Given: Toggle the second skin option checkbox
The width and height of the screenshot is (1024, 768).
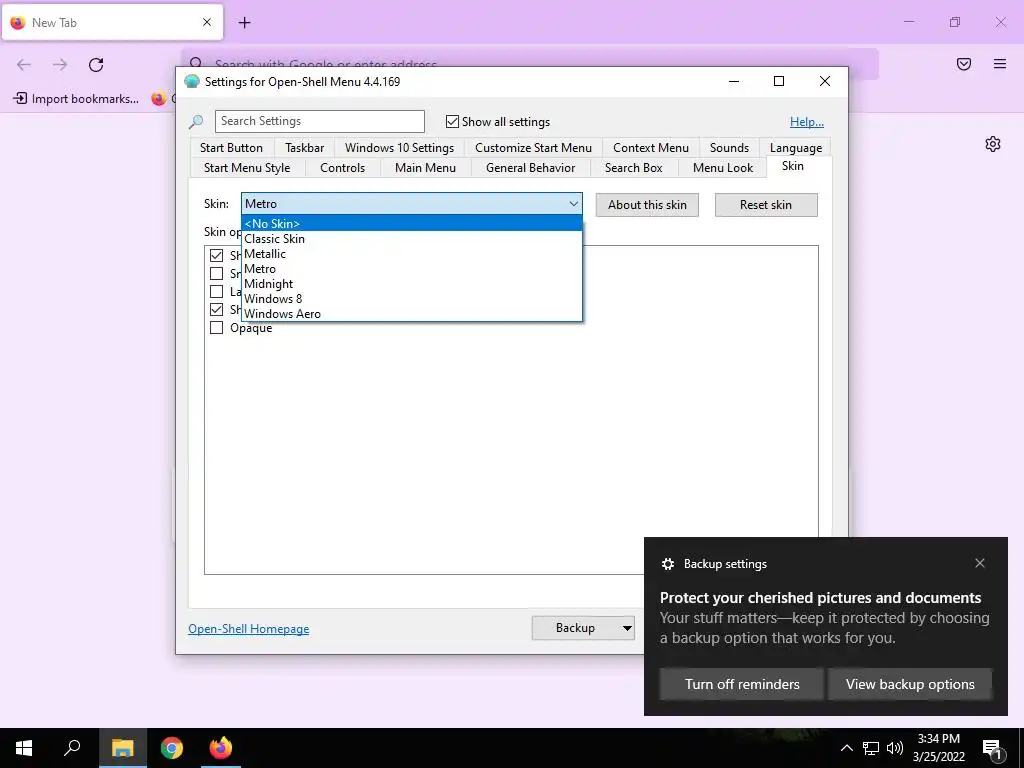Looking at the screenshot, I should click(216, 274).
